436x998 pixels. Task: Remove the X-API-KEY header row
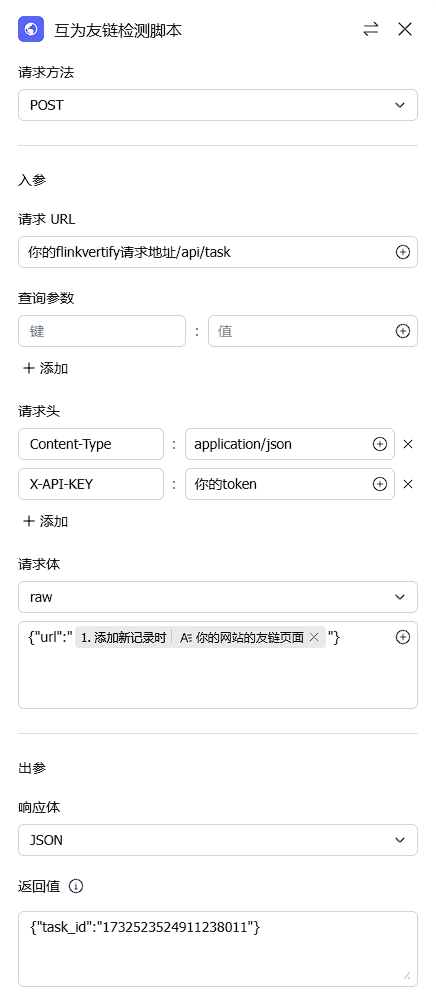[408, 484]
